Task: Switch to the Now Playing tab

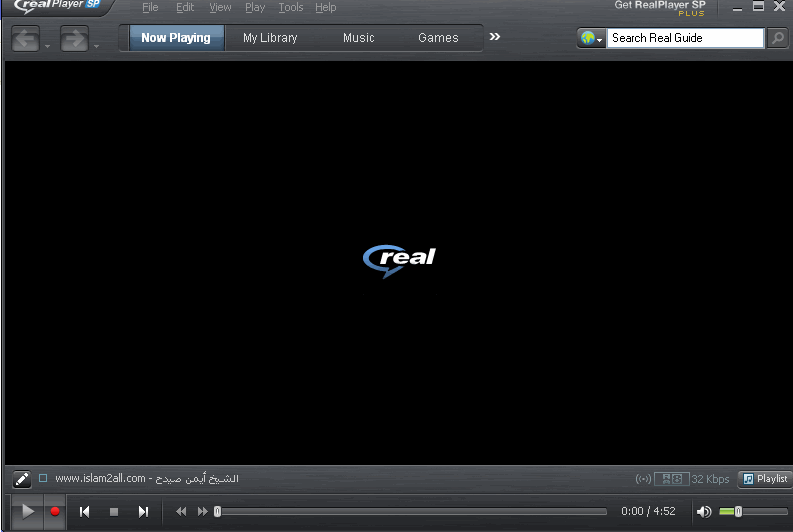Action: (175, 38)
